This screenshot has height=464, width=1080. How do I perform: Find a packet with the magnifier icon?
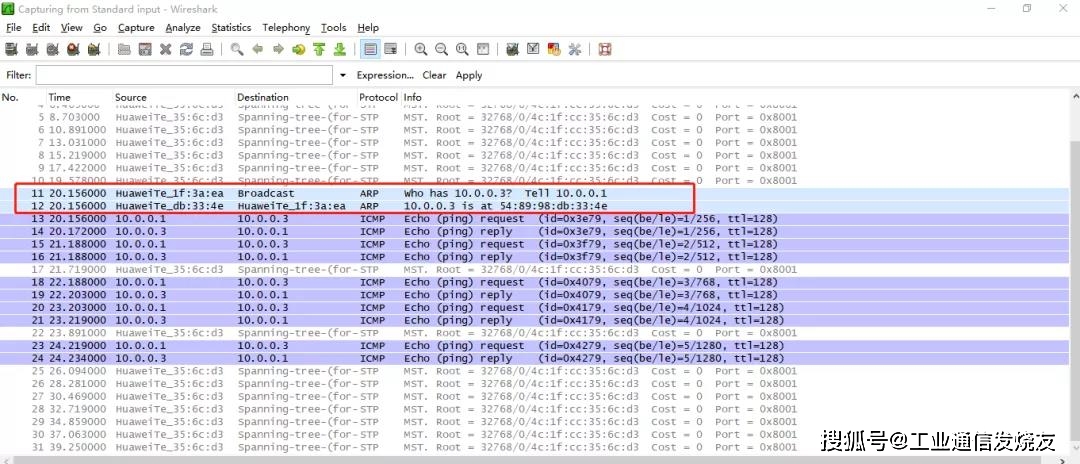pos(237,50)
